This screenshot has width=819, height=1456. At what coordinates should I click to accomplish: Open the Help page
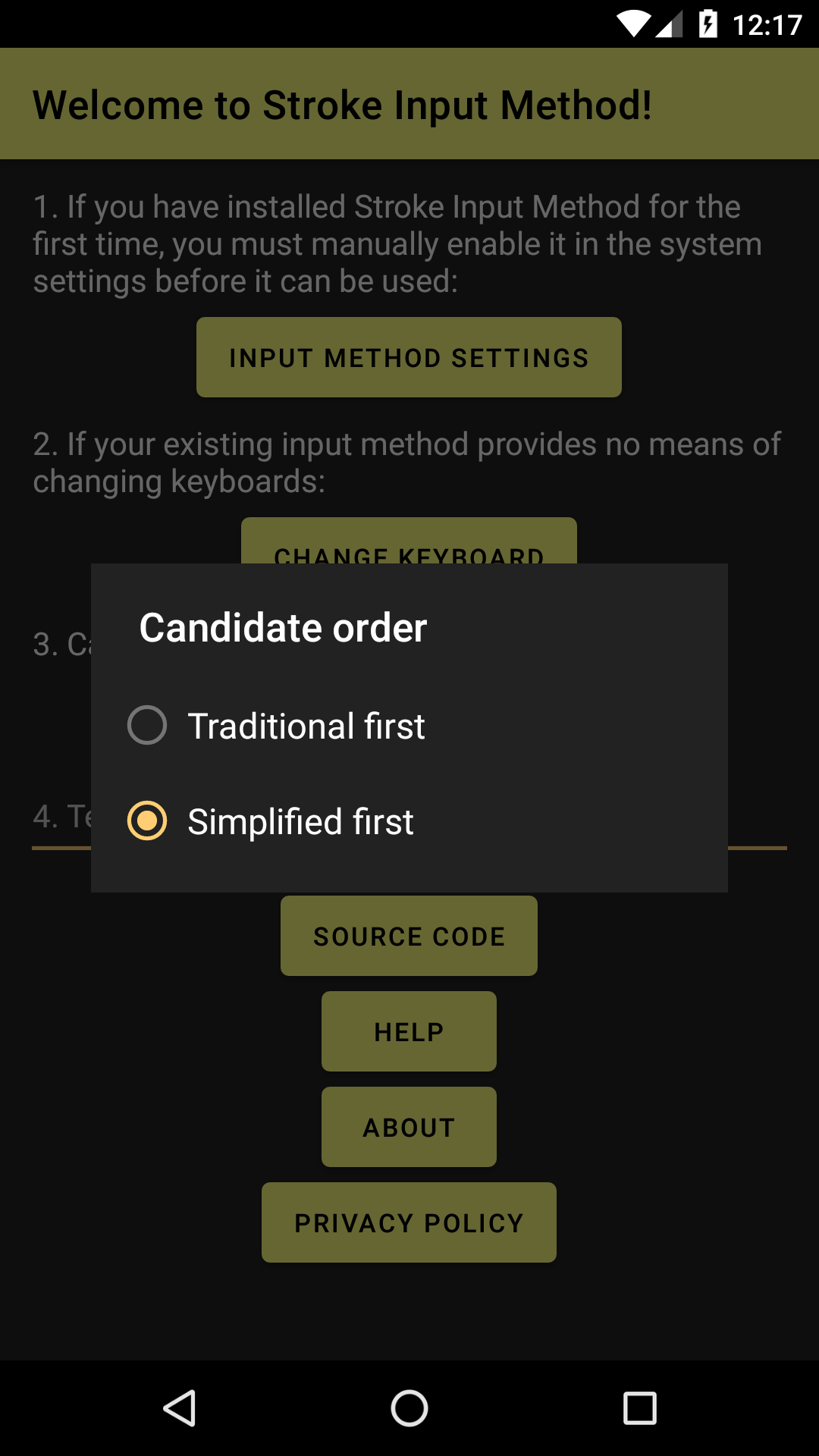click(409, 1031)
